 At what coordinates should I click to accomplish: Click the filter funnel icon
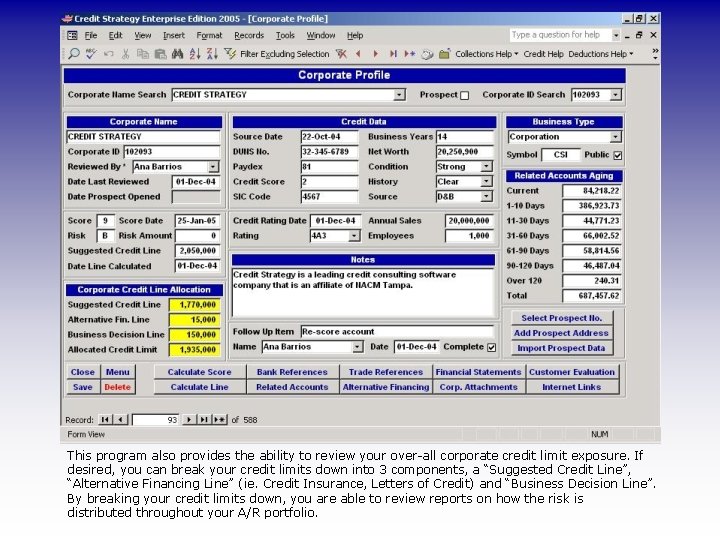[230, 54]
